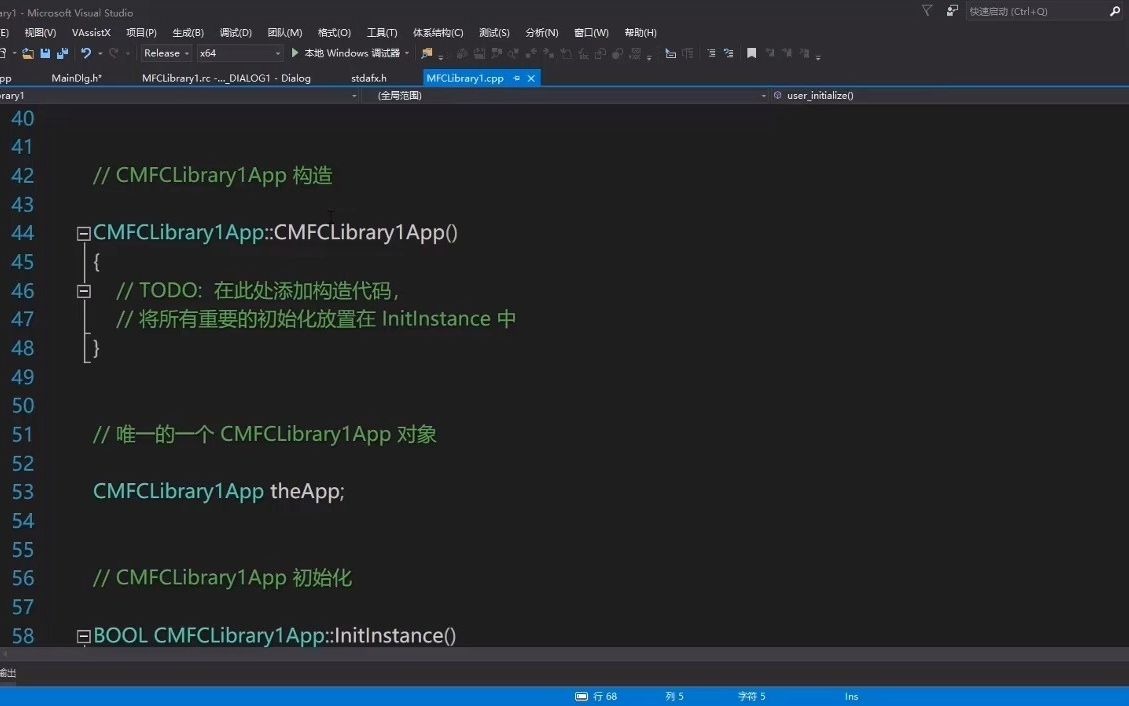The height and width of the screenshot is (706, 1129).
Task: Open the 调试(D) menu
Action: (235, 32)
